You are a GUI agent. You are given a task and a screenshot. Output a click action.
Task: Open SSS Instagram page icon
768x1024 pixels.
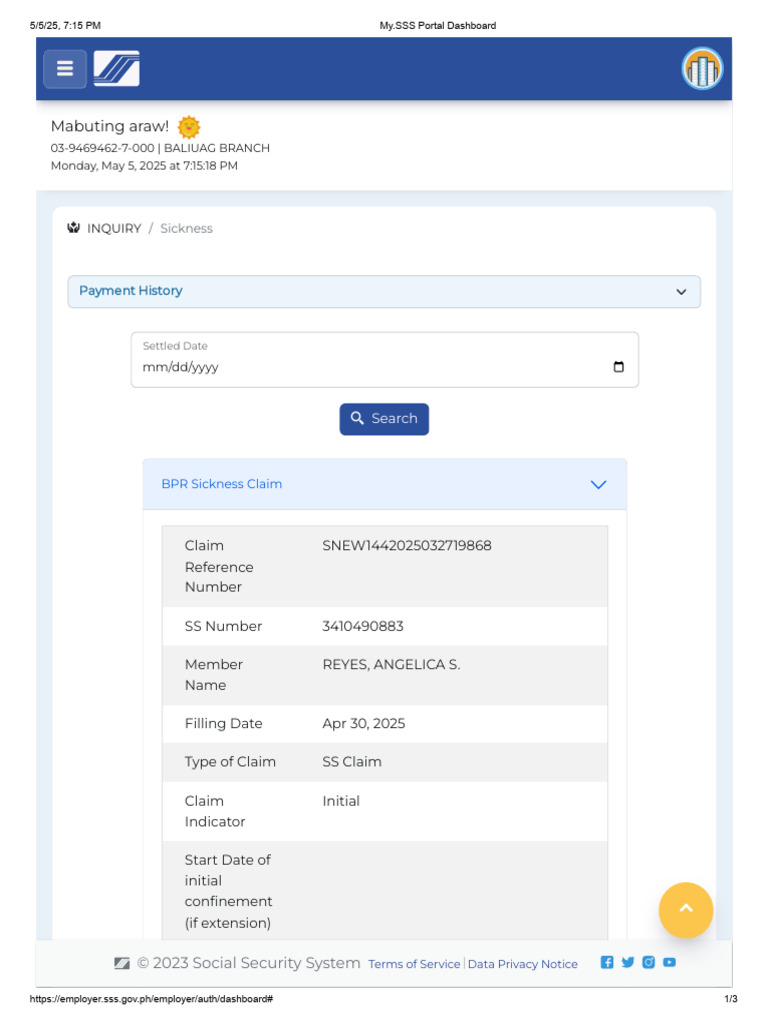649,962
